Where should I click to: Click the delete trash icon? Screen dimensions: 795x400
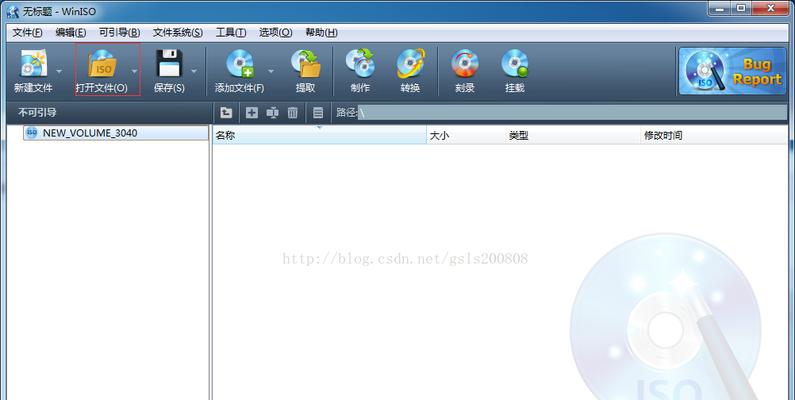point(293,113)
